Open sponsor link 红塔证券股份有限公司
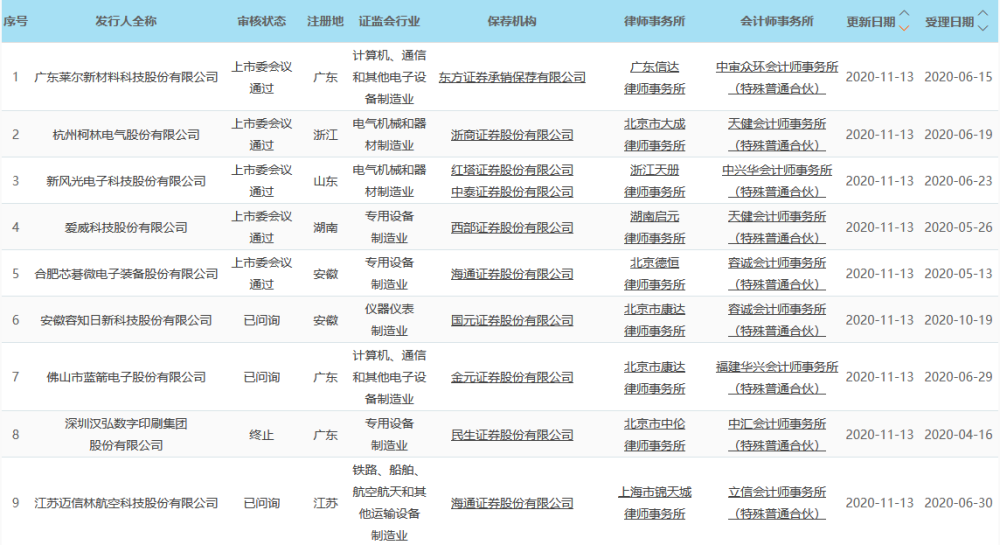This screenshot has width=1000, height=545. tap(512, 170)
